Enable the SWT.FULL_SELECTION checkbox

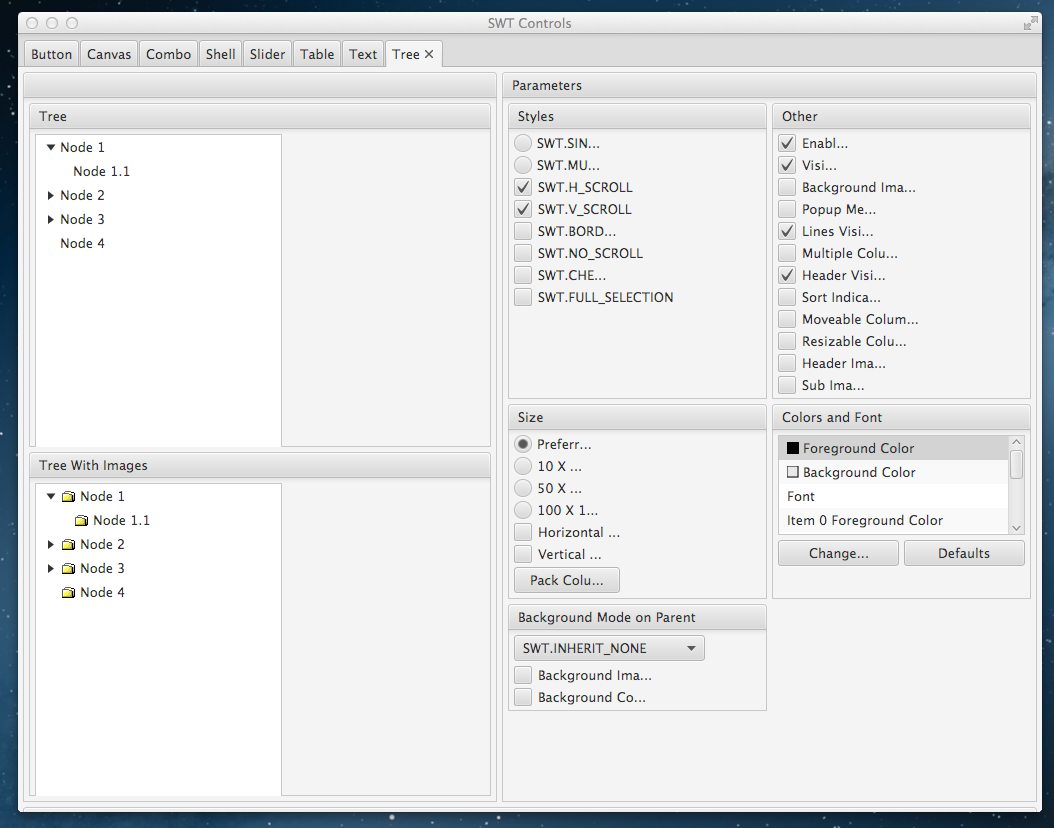523,297
